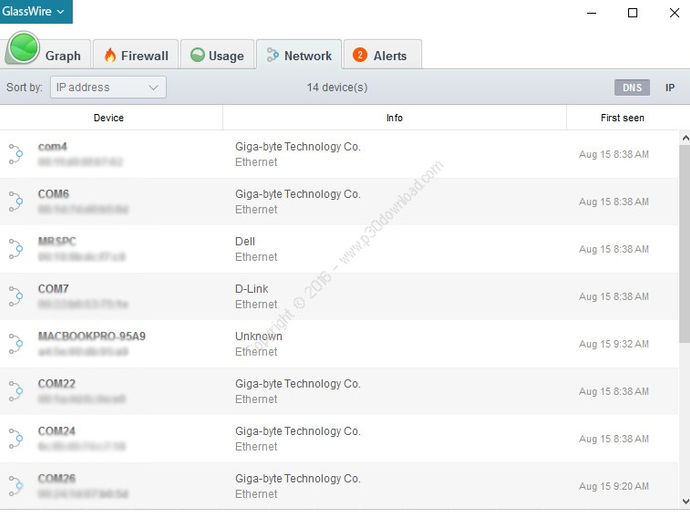Click the network icon of COM24 device
Viewport: 690px width, 518px height.
(x=16, y=439)
